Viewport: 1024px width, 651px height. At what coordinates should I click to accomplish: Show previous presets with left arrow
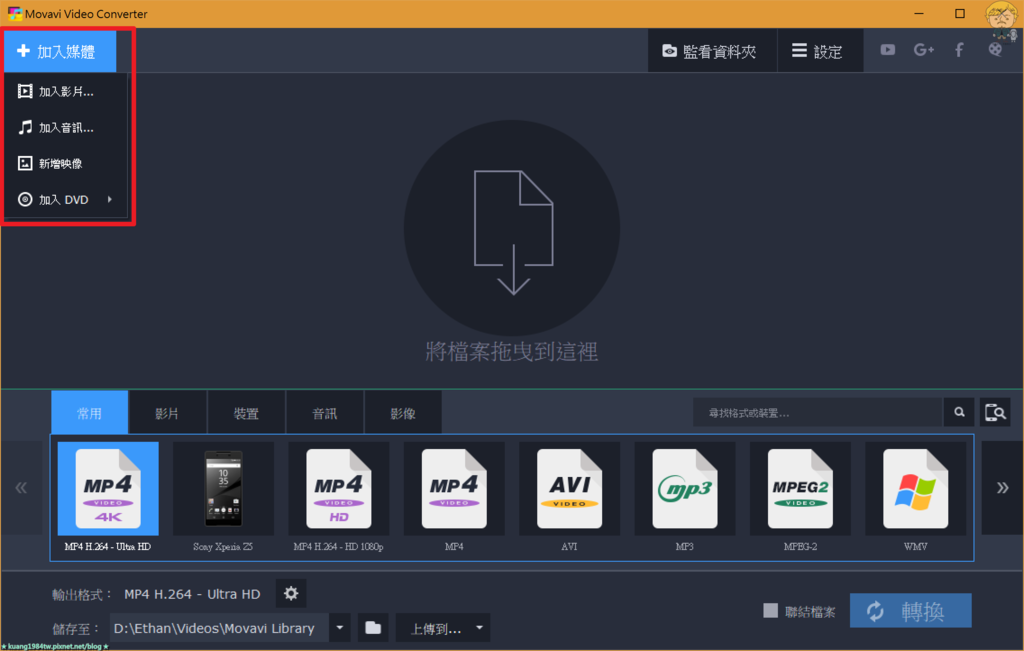point(22,488)
